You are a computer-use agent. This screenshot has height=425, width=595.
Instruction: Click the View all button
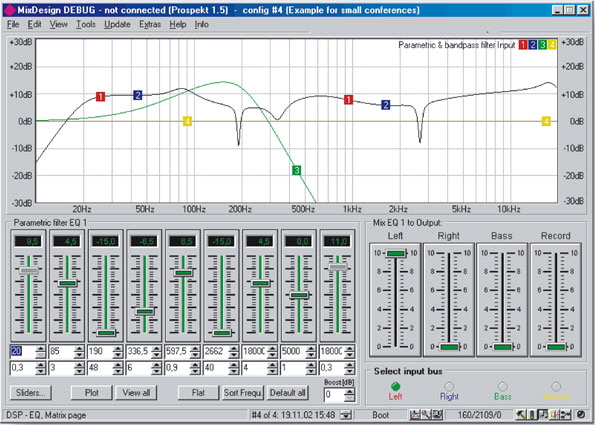coord(136,393)
